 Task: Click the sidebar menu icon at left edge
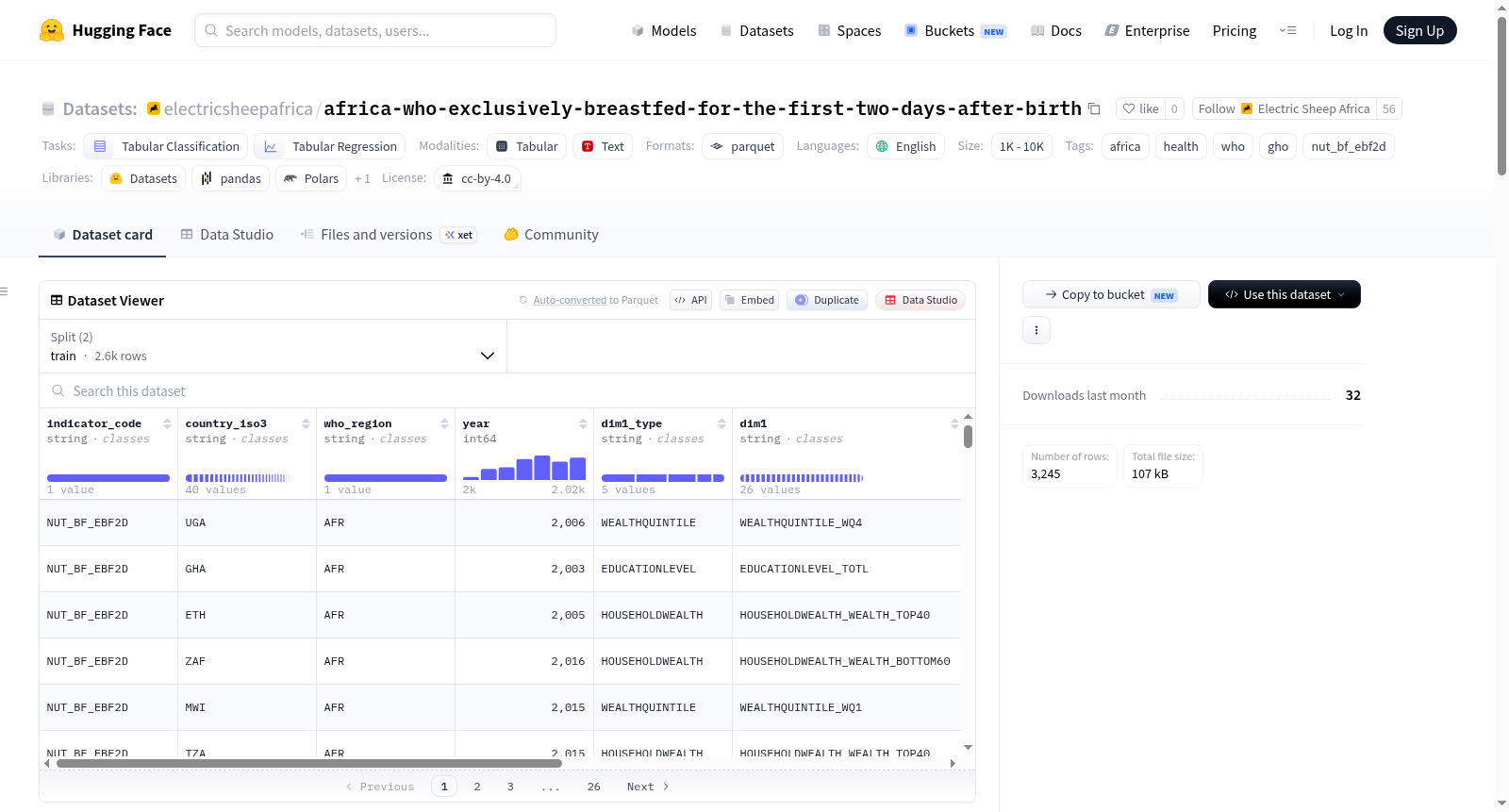[5, 291]
